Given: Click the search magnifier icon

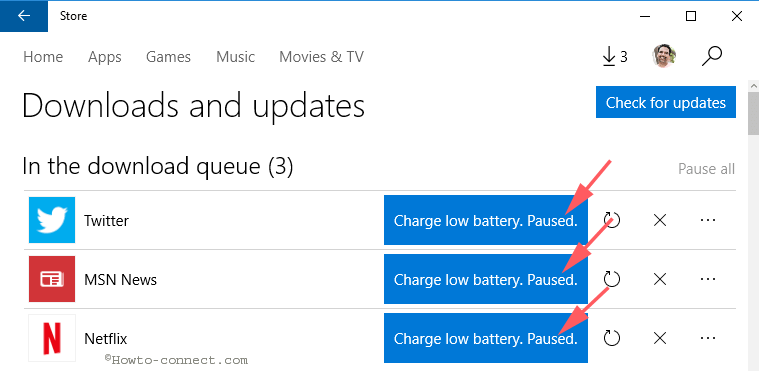Looking at the screenshot, I should [x=712, y=57].
